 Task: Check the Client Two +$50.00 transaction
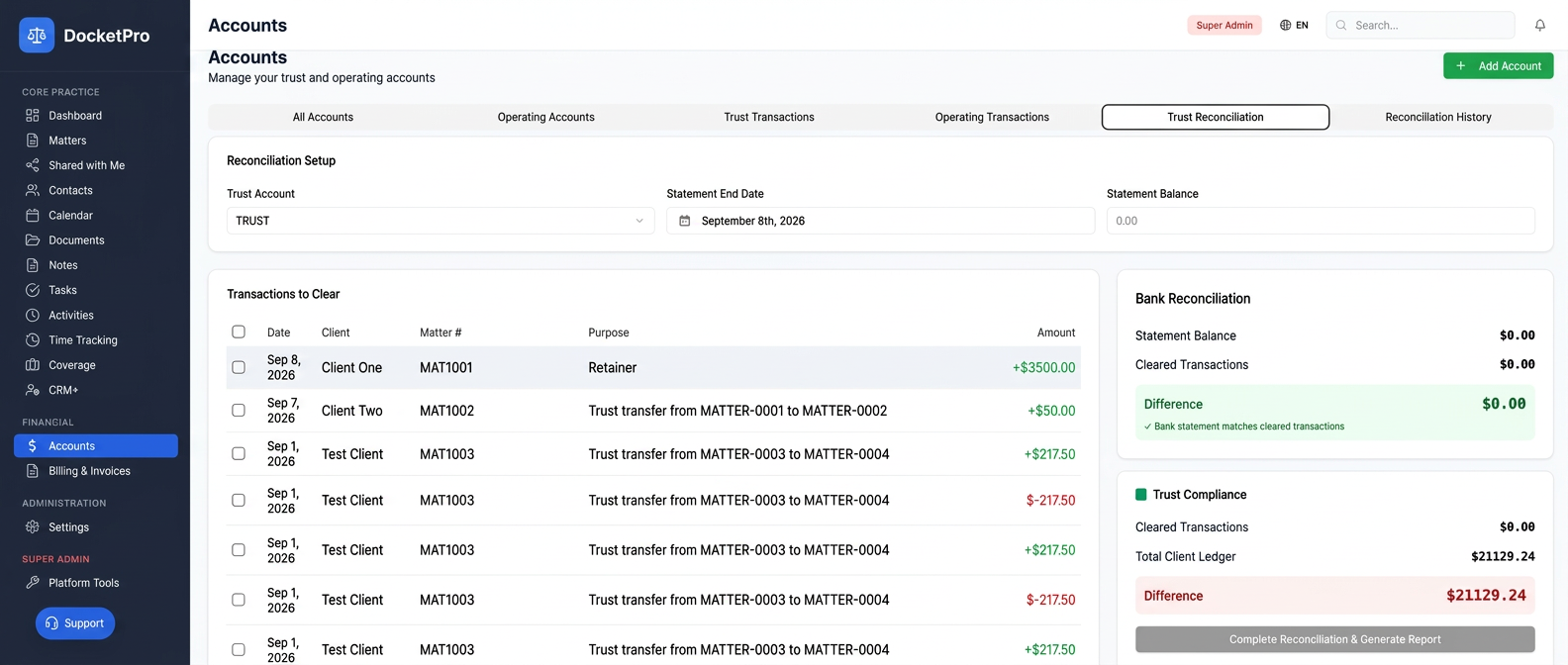pyautogui.click(x=239, y=410)
